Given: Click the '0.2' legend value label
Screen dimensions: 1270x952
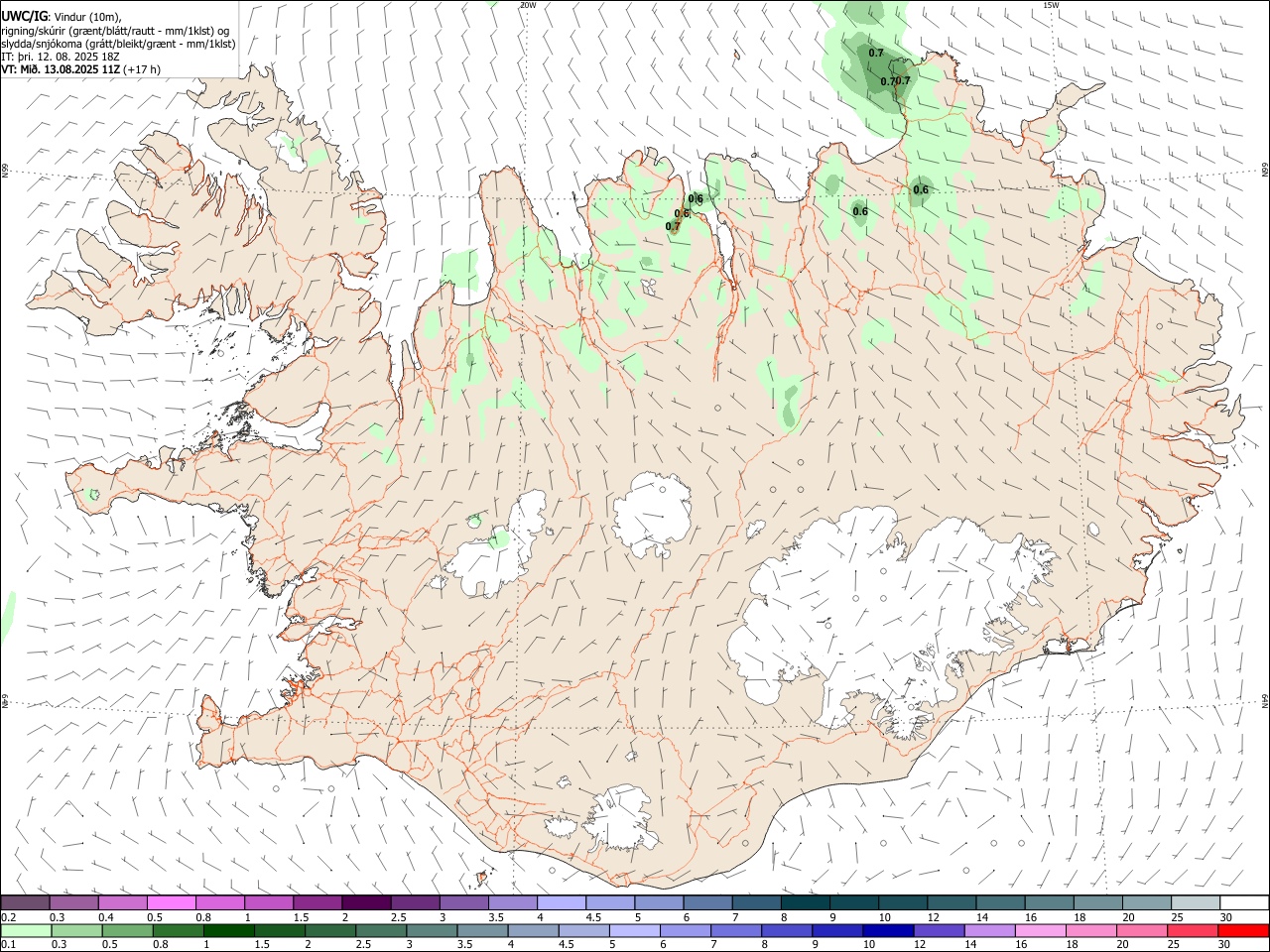Looking at the screenshot, I should 9,916.
